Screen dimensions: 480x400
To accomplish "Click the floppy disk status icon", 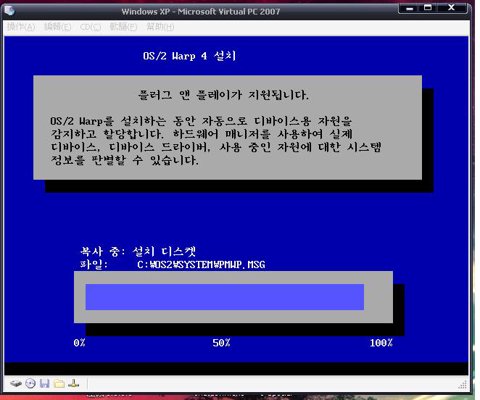I will tap(45, 384).
